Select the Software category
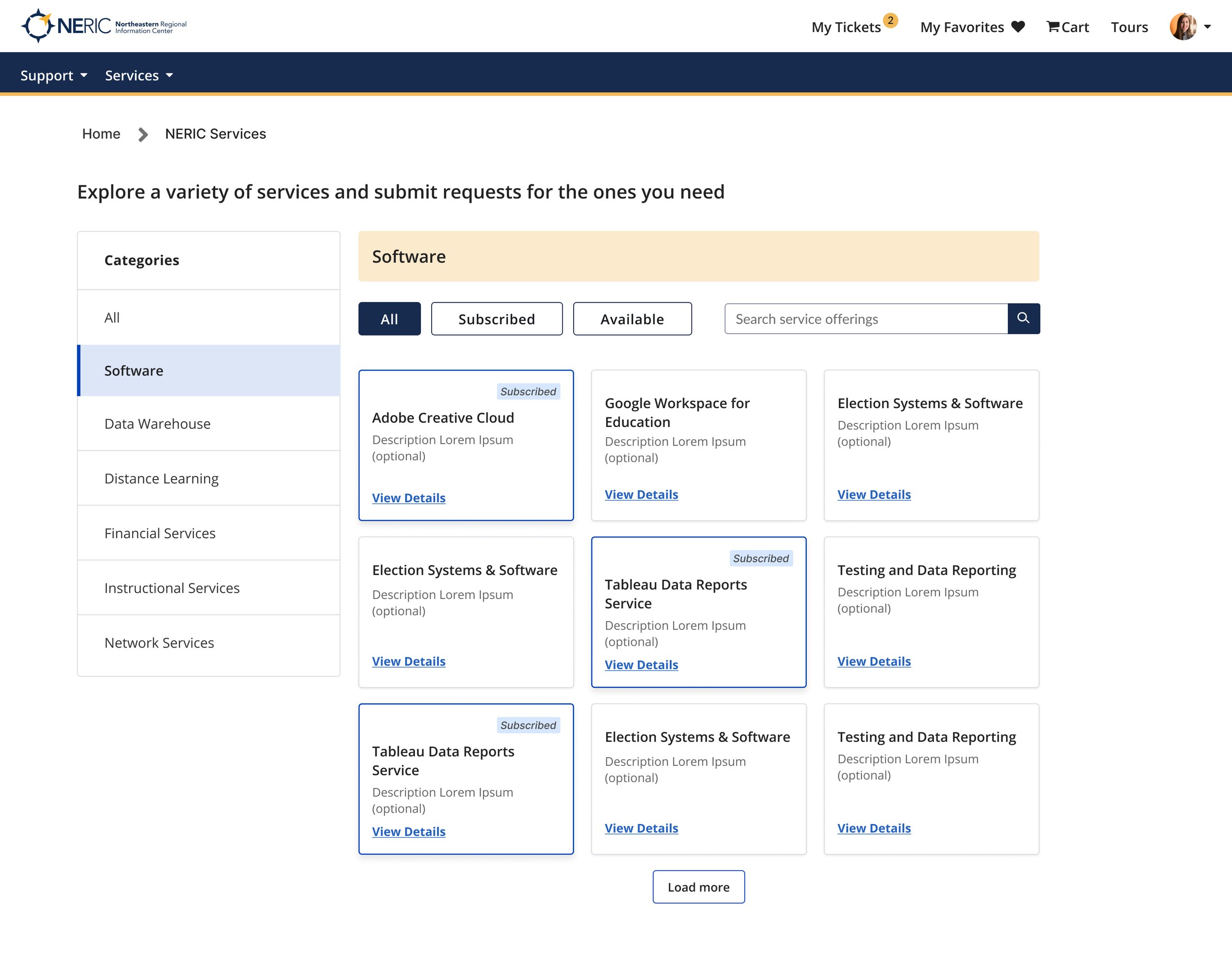The height and width of the screenshot is (966, 1232). pyautogui.click(x=208, y=371)
